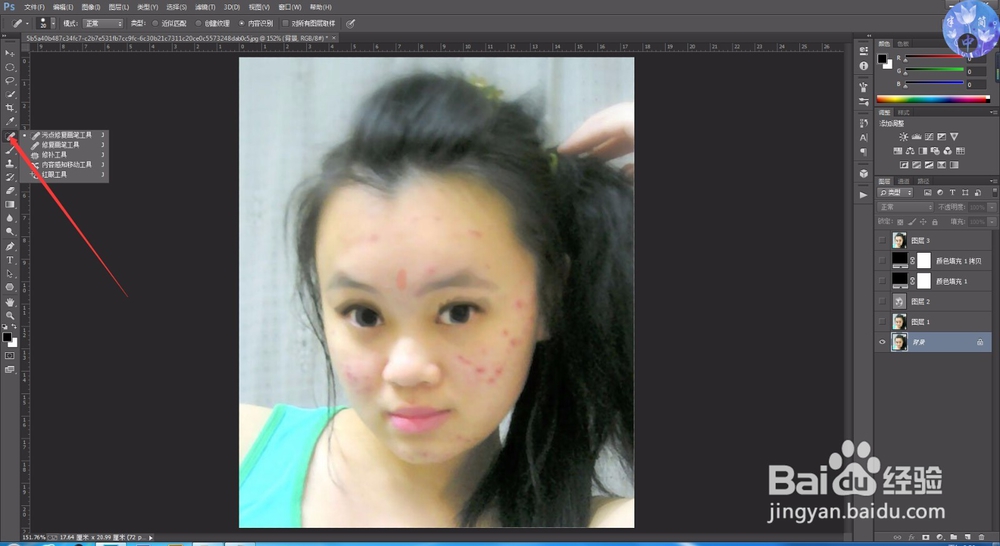This screenshot has height=546, width=1000.
Task: Click the Color Balance adjustment icon
Action: (910, 151)
